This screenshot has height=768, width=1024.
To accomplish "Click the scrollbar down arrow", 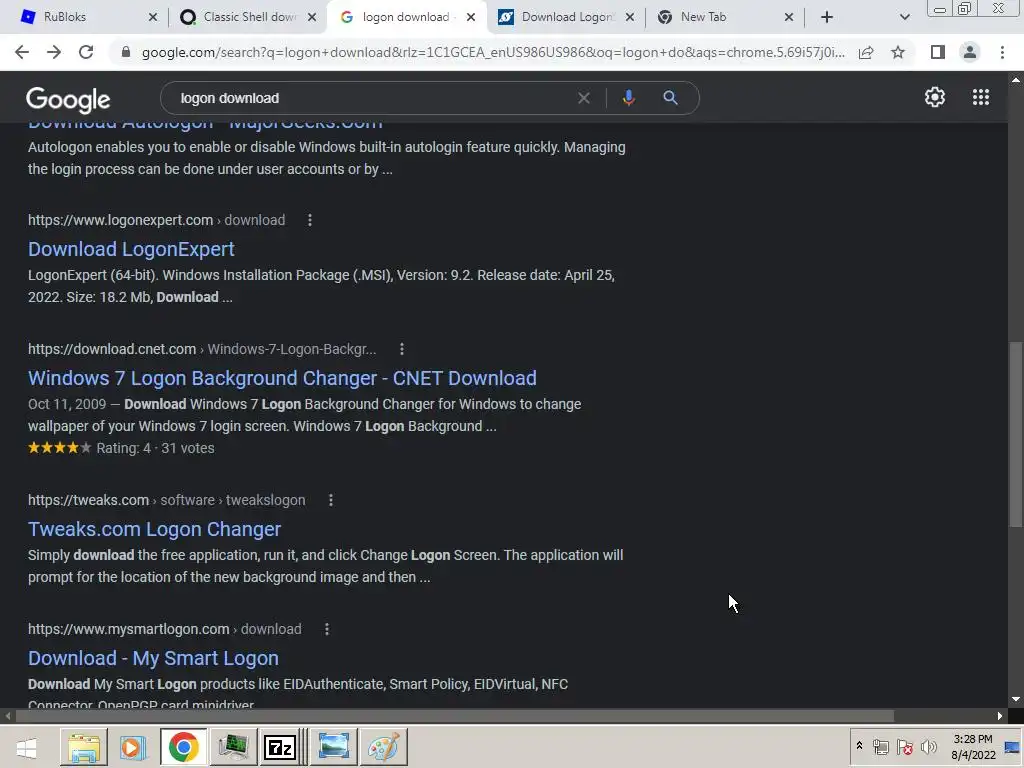I will click(x=1016, y=699).
